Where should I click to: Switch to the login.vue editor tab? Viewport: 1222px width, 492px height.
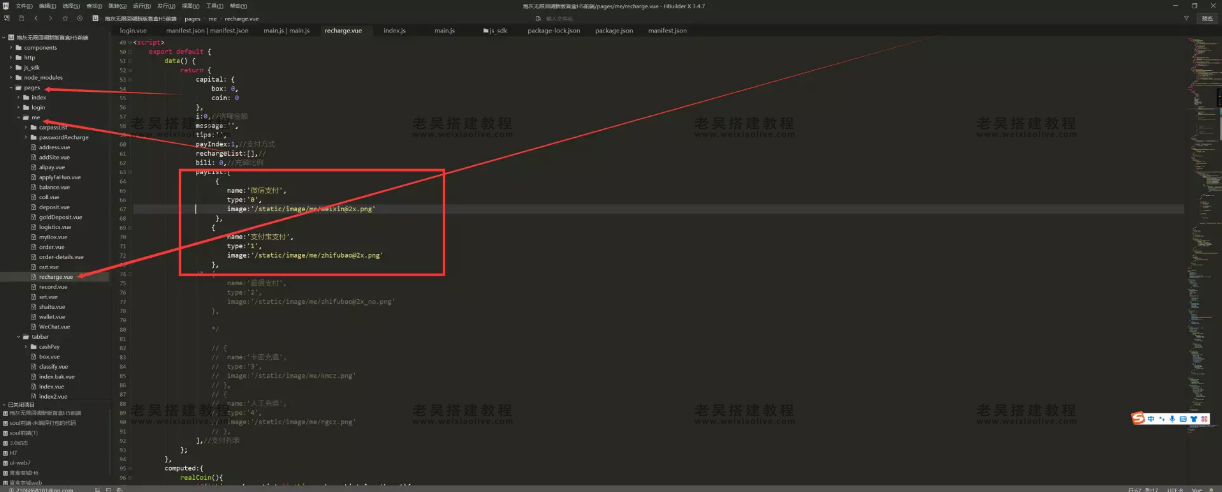[x=133, y=31]
